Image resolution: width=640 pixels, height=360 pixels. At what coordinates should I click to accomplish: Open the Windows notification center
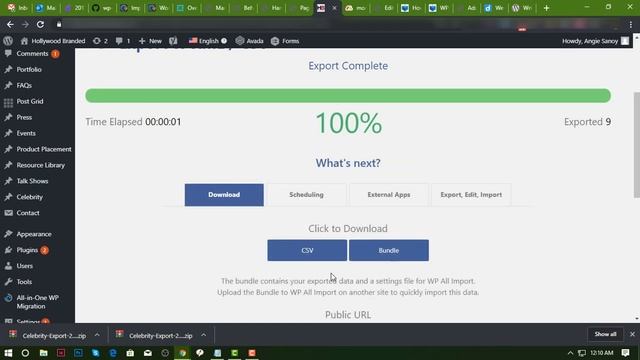tap(625, 353)
